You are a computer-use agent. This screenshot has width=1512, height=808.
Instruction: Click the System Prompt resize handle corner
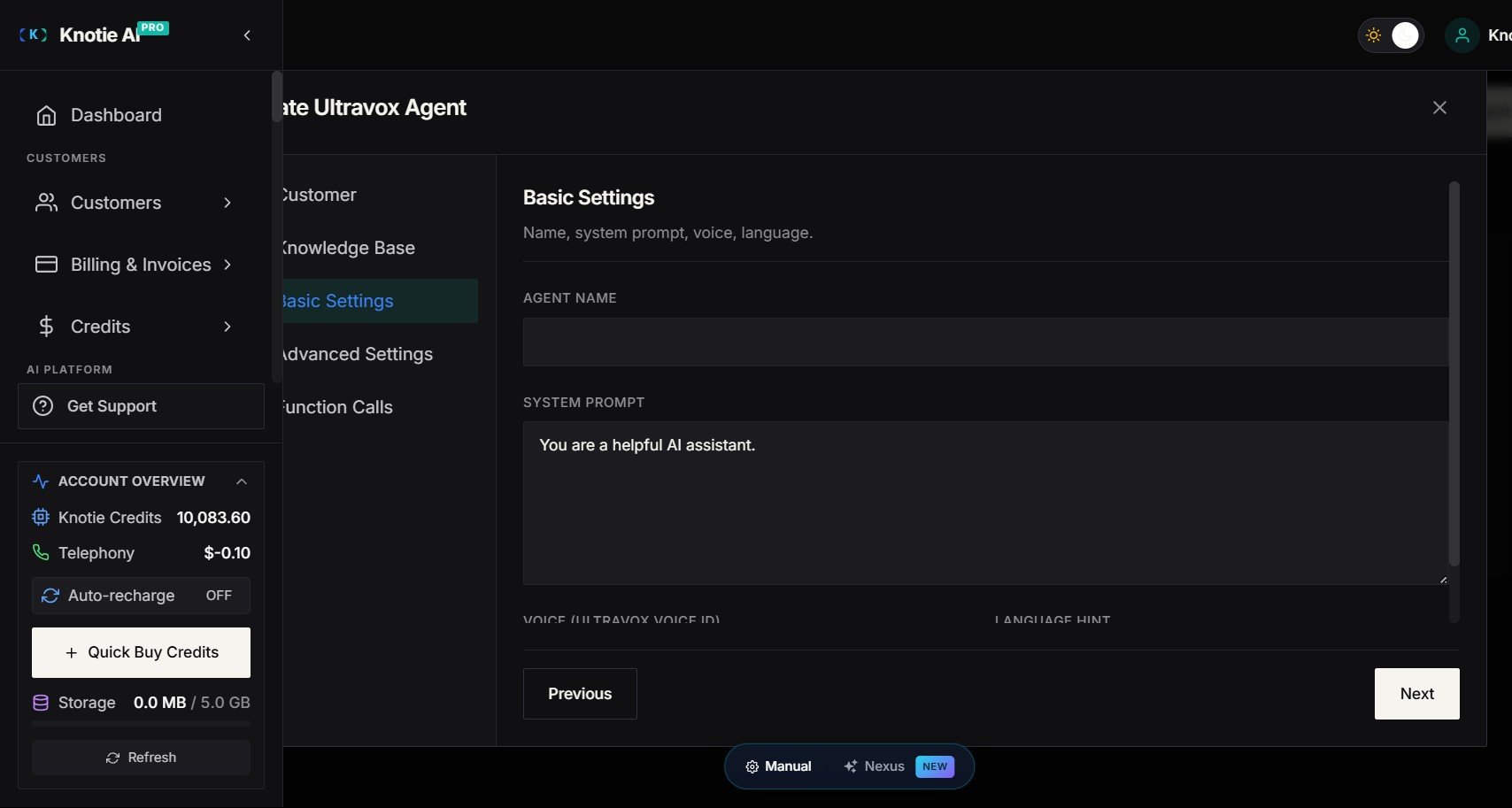click(1443, 580)
